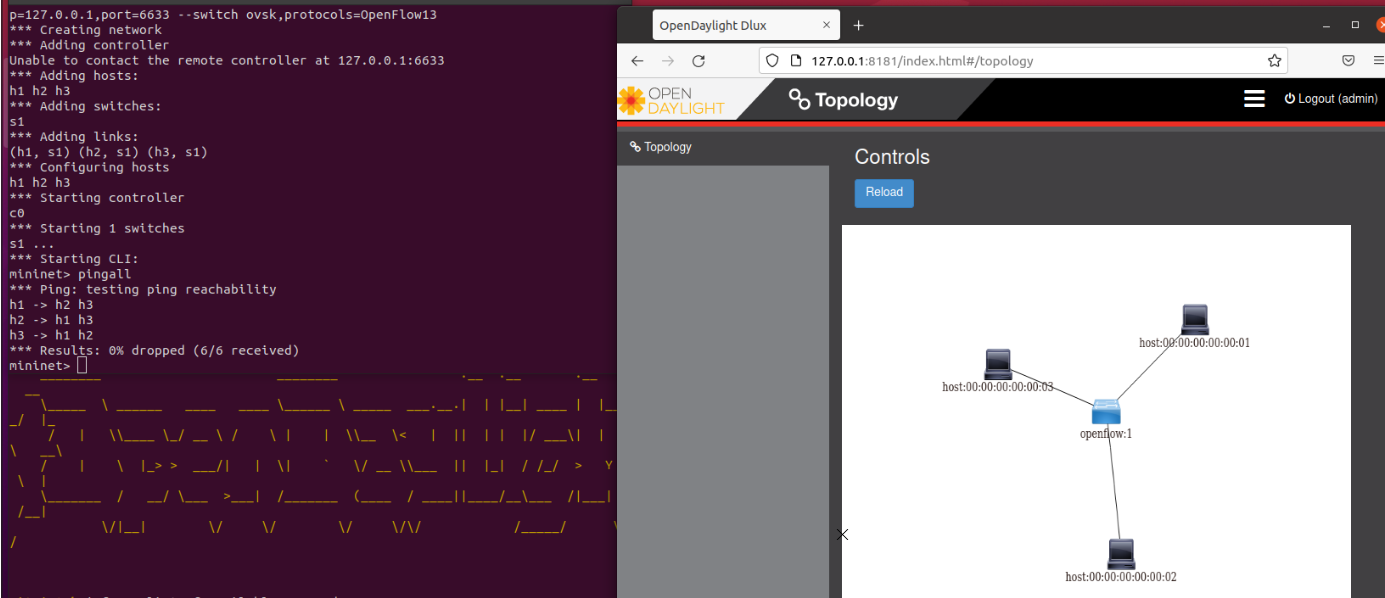Click the '0% dropped (6/6 received)' results line
The height and width of the screenshot is (598, 1385).
[154, 351]
